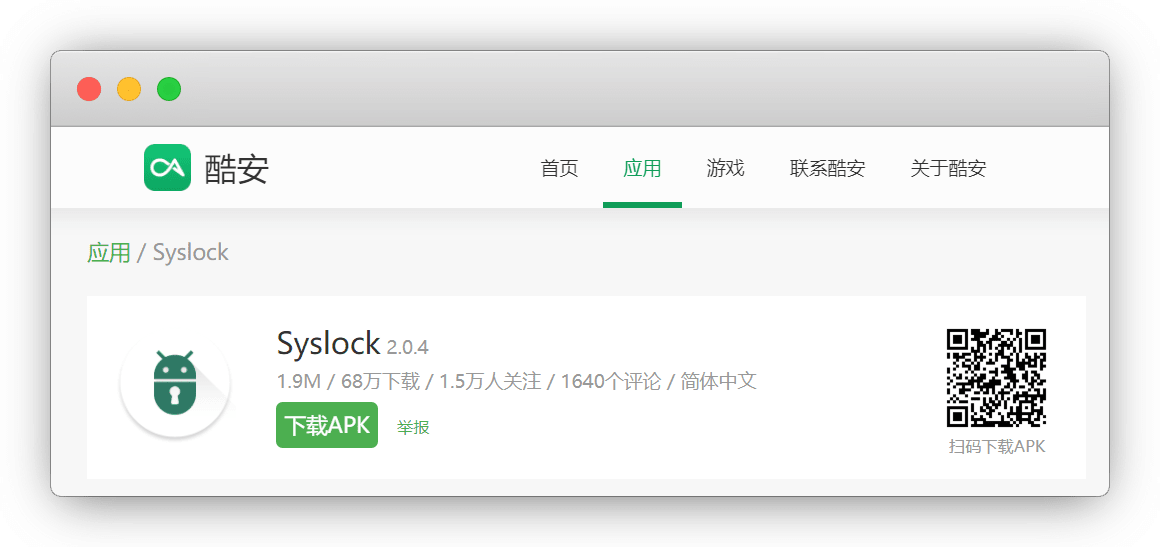Click the Syslock breadcrumb text
Image resolution: width=1160 pixels, height=547 pixels.
191,252
